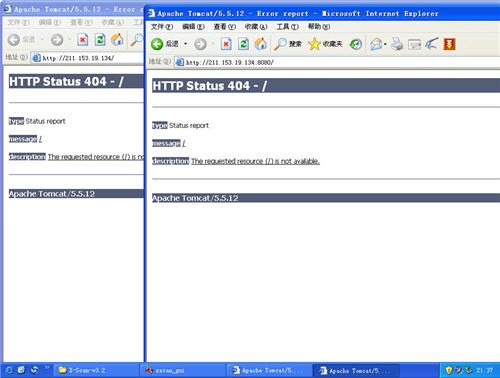Switch to X-Scan-v3.2 taskbar button
500x378 pixels.
(x=96, y=370)
